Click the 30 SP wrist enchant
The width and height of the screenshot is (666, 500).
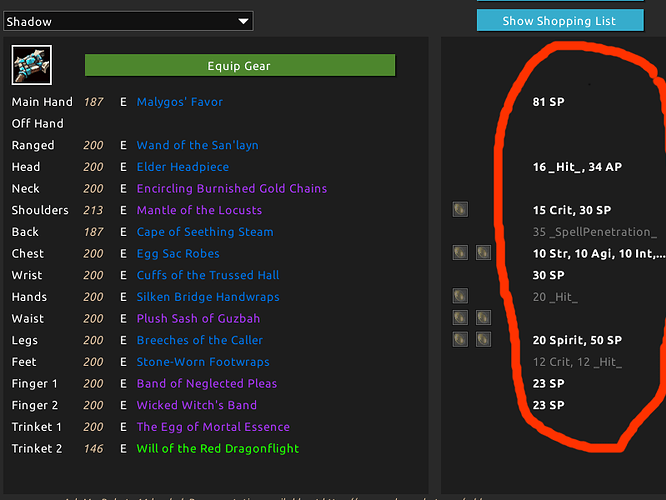(x=549, y=275)
